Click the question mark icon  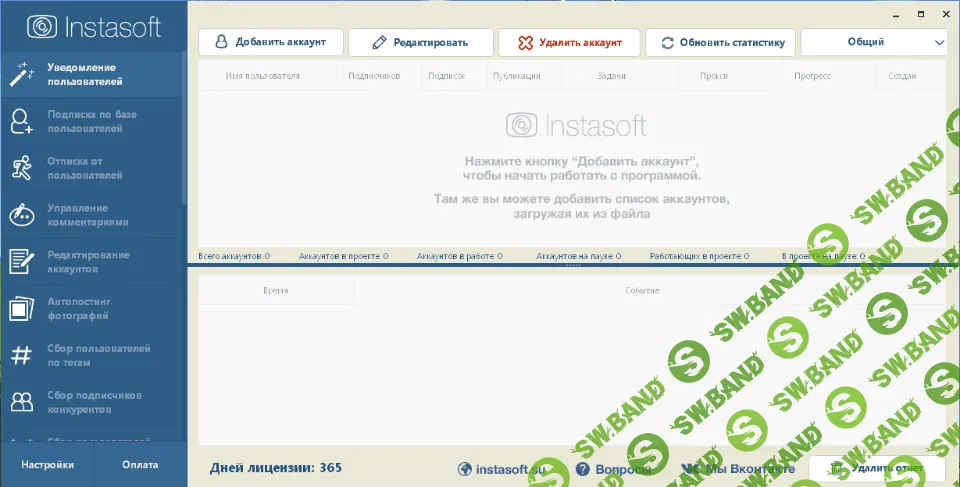pyautogui.click(x=583, y=469)
